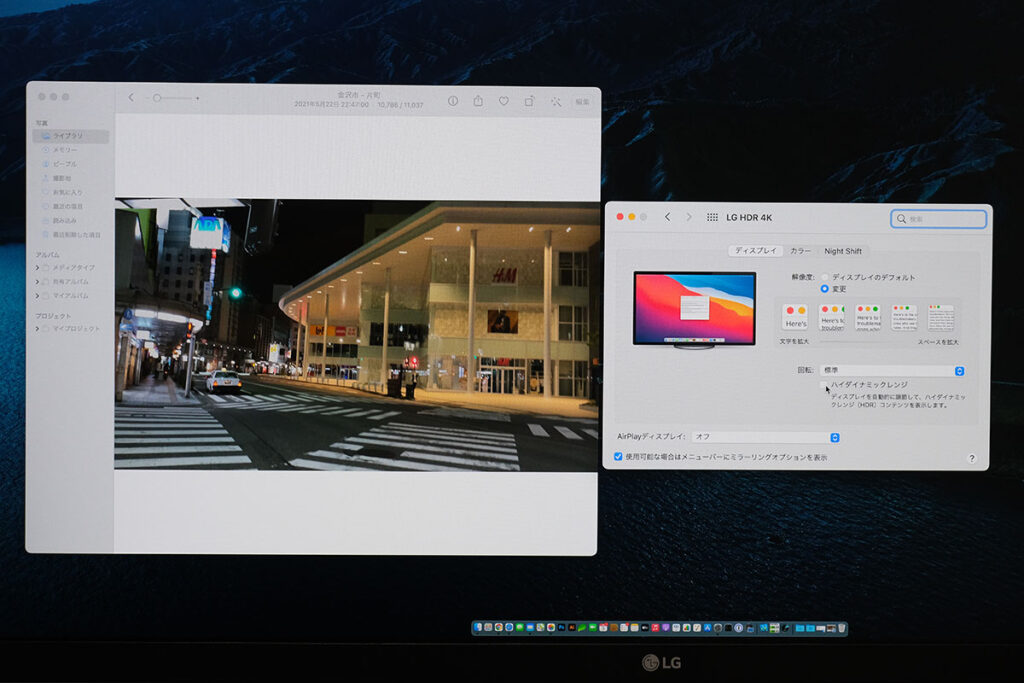Open System Preferences from the Dock
The width and height of the screenshot is (1024, 683).
[718, 628]
